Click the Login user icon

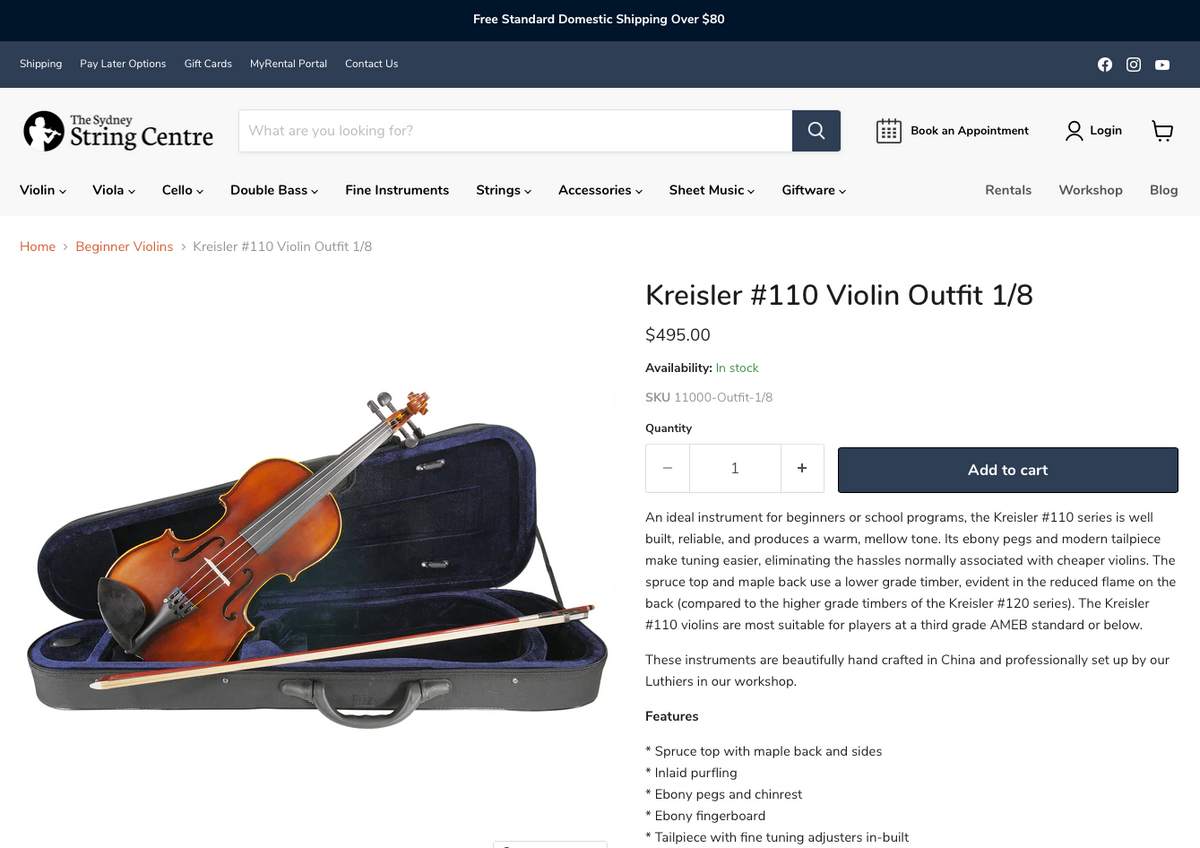coord(1074,131)
